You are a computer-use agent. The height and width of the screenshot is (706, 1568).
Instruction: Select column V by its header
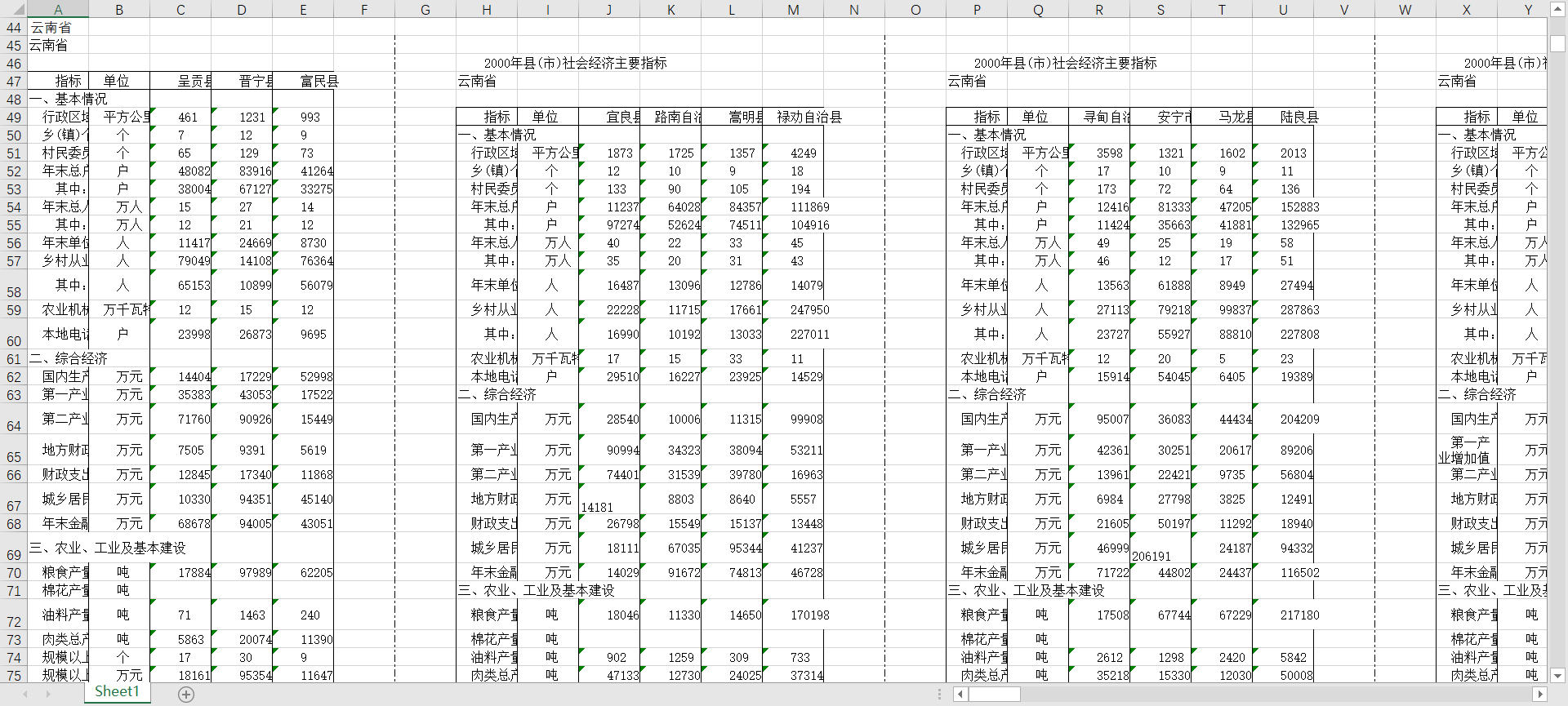(1344, 10)
